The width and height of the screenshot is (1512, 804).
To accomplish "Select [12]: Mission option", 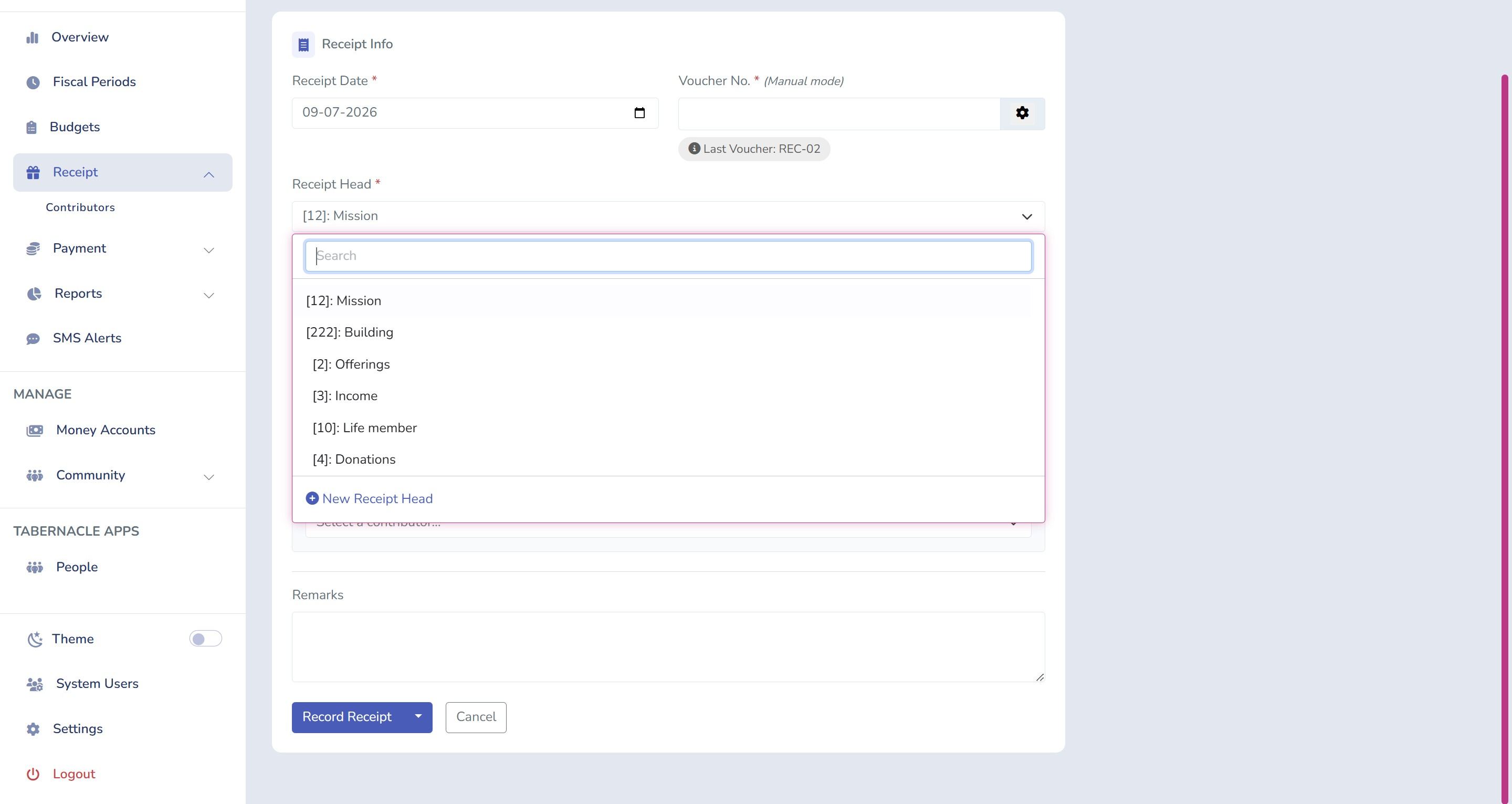I will point(667,301).
